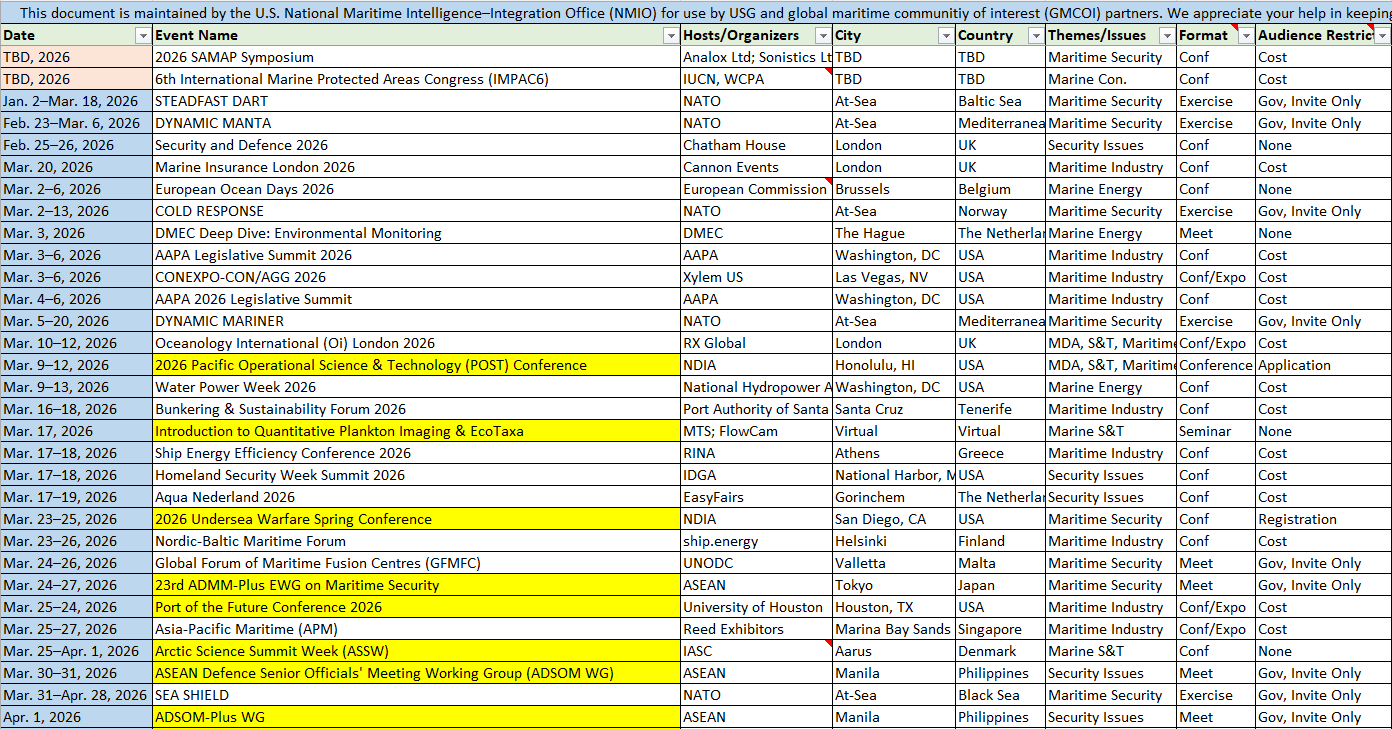Click the Mar. 31–Apr. 28, 2026 date cell
Screen dimensions: 1392x729
75,695
